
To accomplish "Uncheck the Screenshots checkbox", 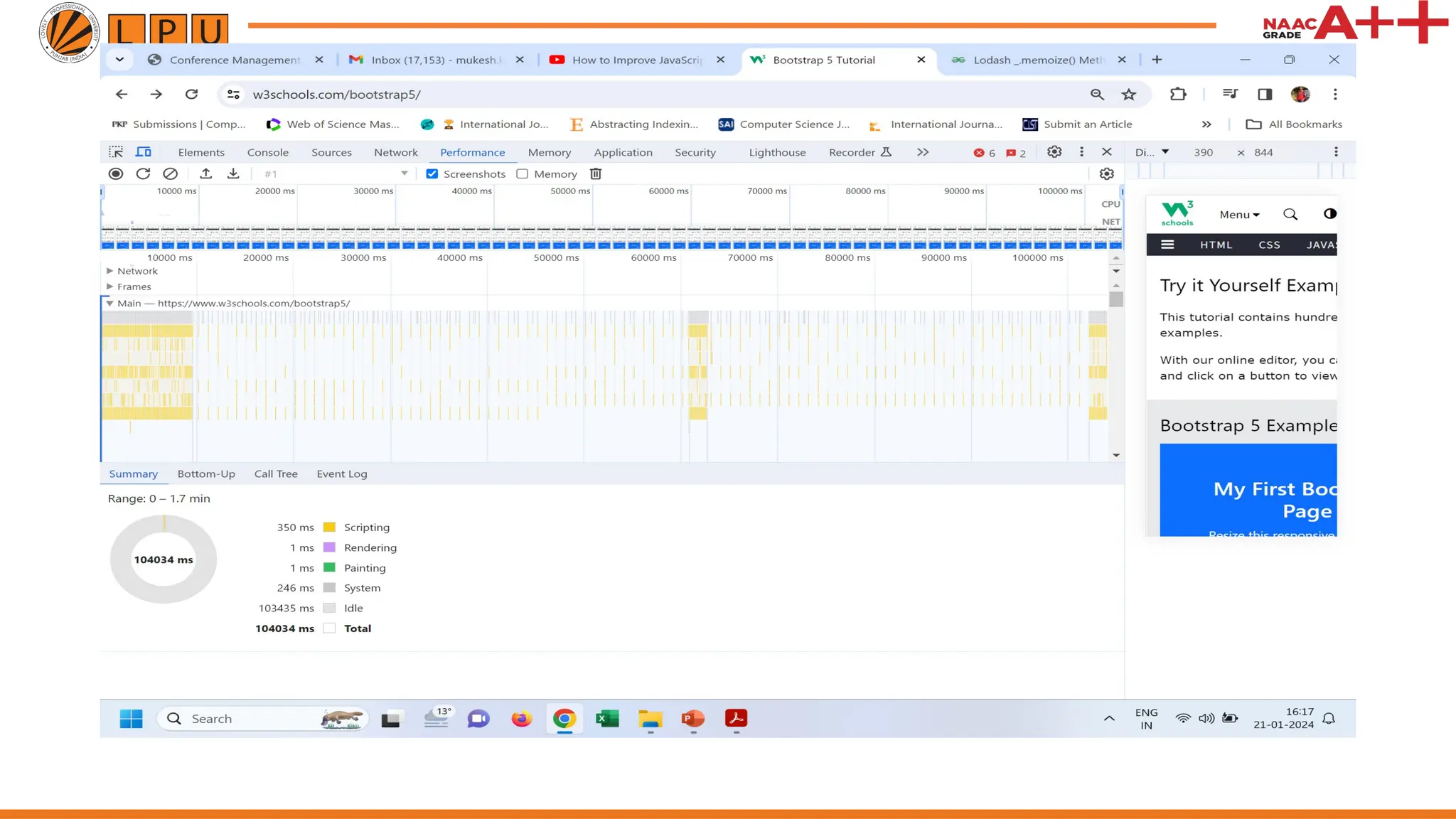I will point(432,173).
